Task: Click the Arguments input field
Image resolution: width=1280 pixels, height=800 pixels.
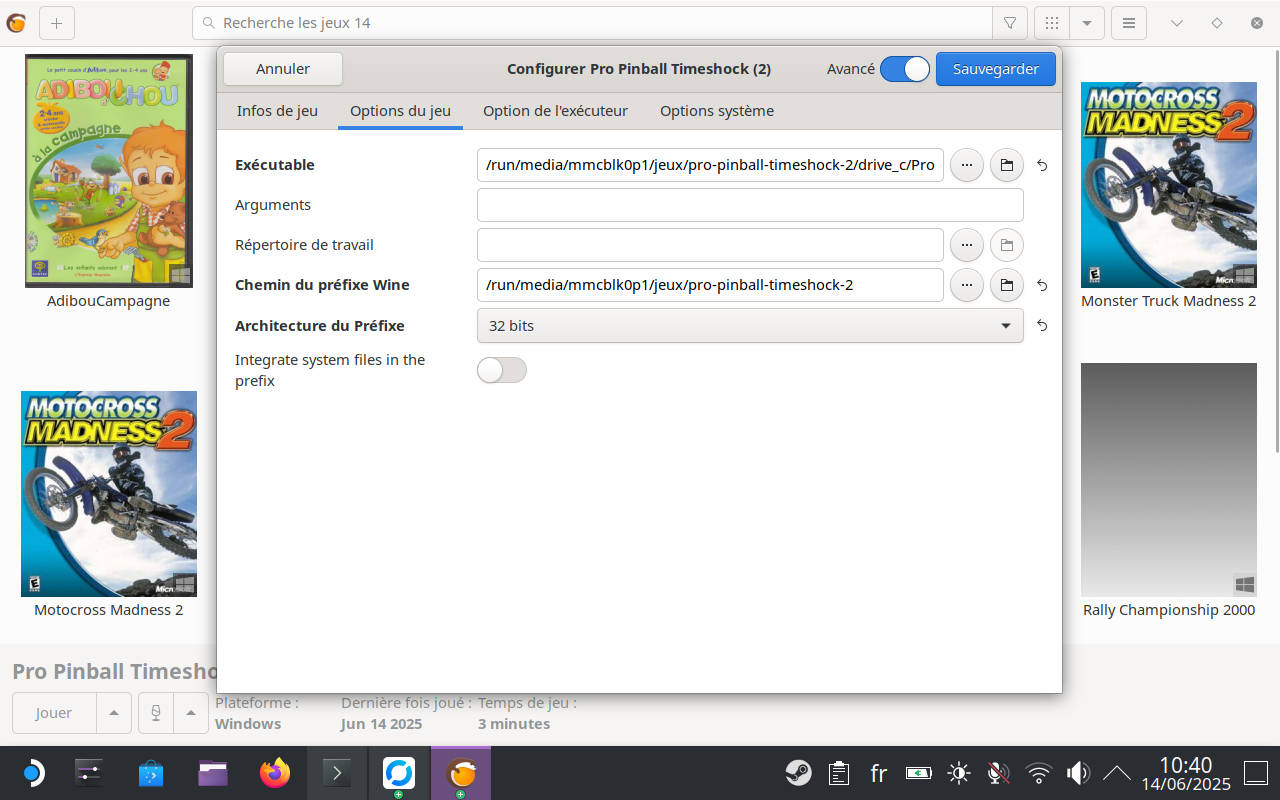Action: point(750,205)
